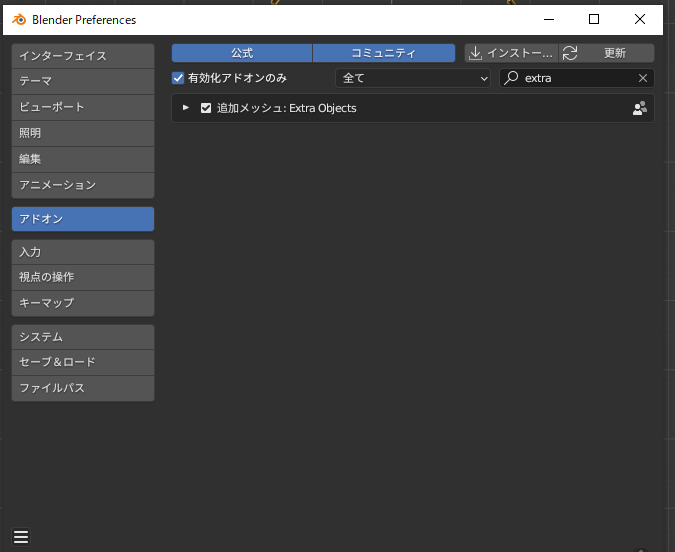Toggle the 公式 filter button
This screenshot has height=552, width=675.
[242, 53]
